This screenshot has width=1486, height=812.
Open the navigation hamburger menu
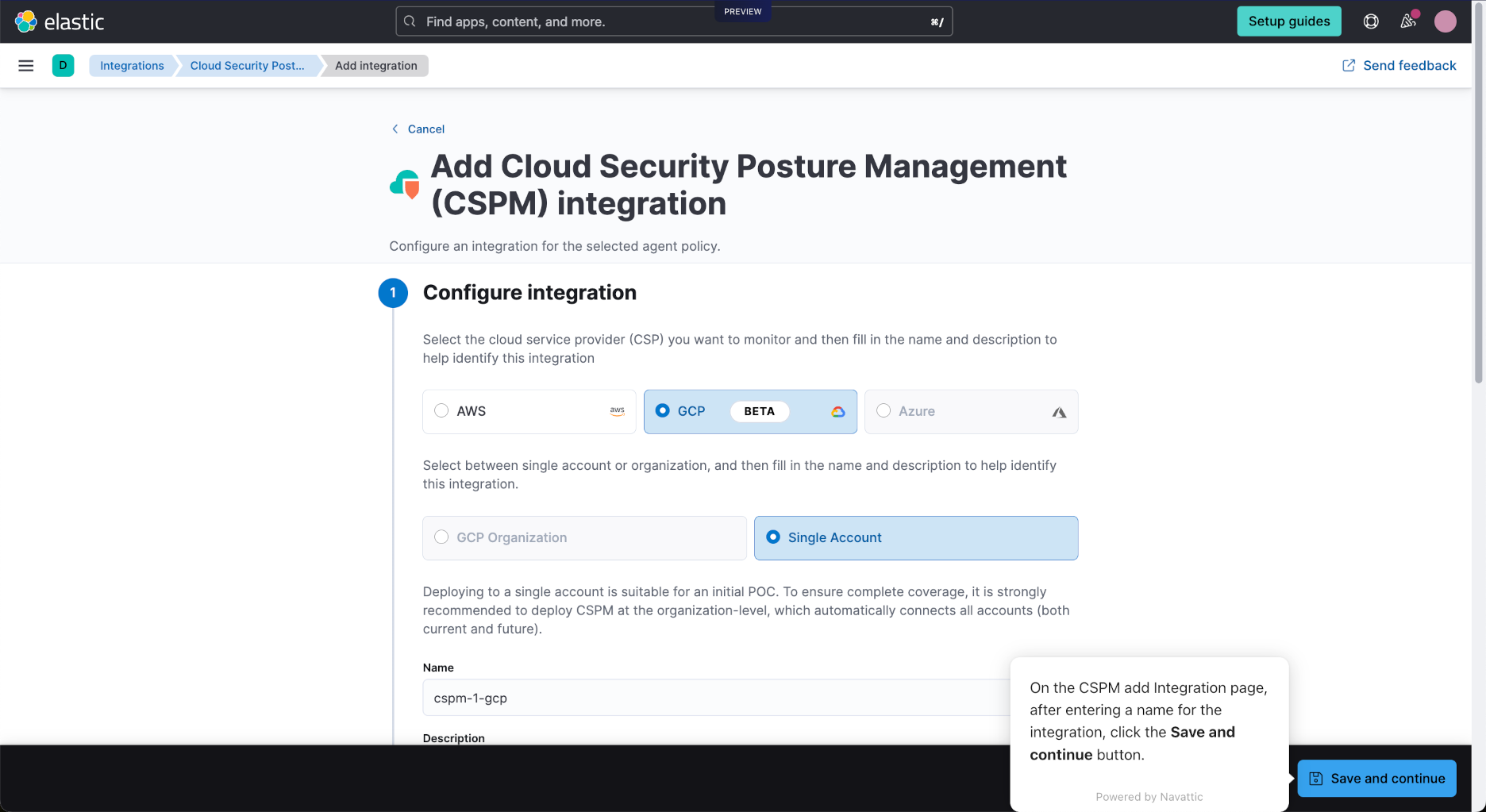[x=25, y=65]
